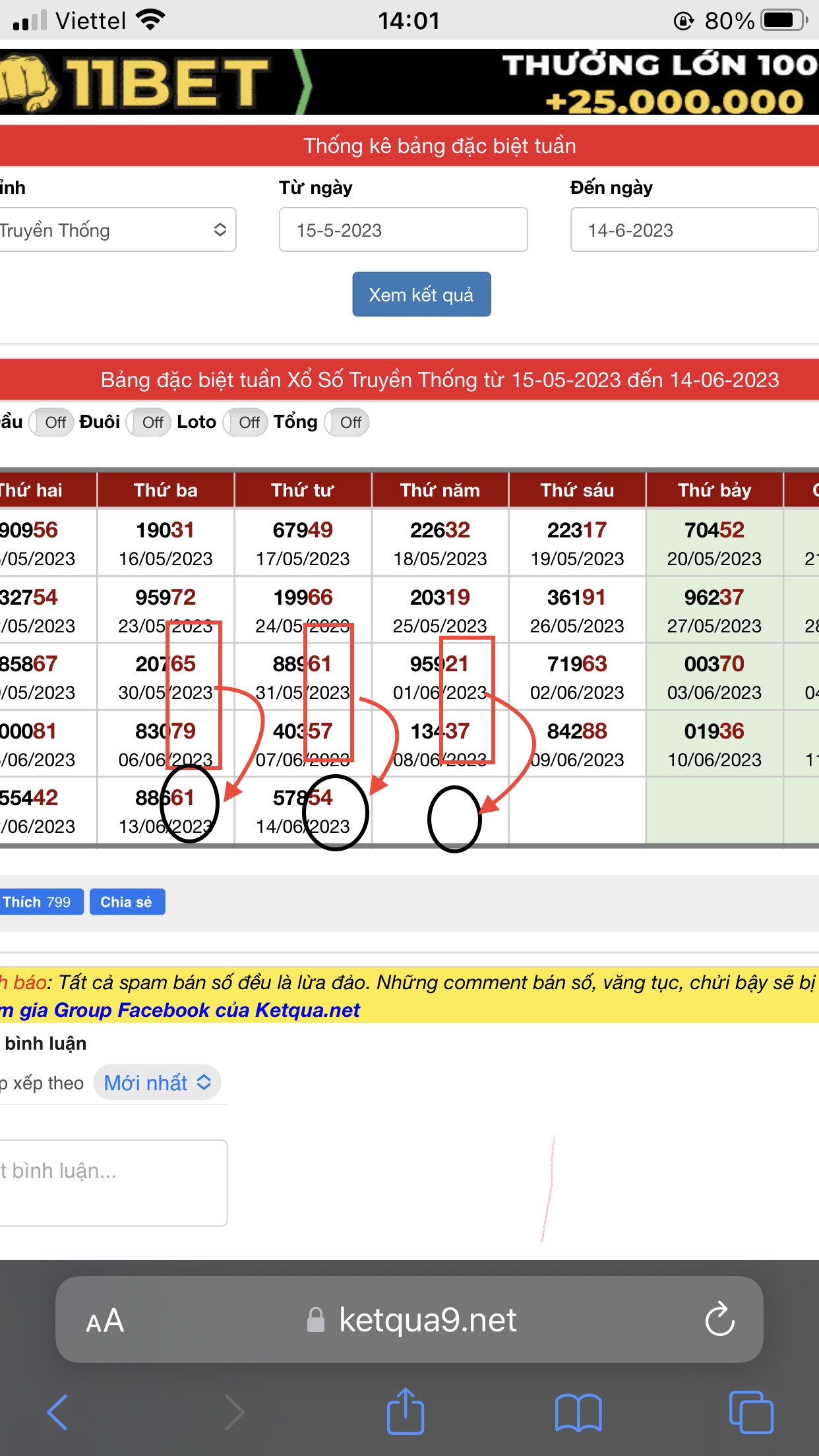The image size is (819, 1456).
Task: Click the result 71963 on 02/06/2023
Action: click(577, 663)
